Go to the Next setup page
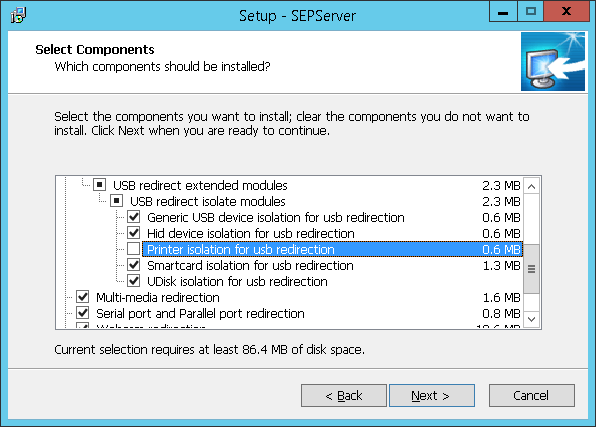 pyautogui.click(x=431, y=395)
